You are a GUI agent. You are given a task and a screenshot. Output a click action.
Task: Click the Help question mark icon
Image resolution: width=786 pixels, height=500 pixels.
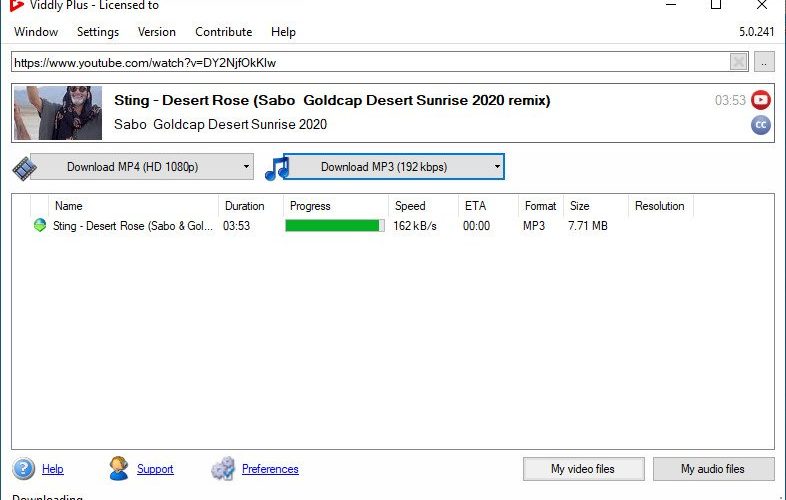click(x=24, y=469)
